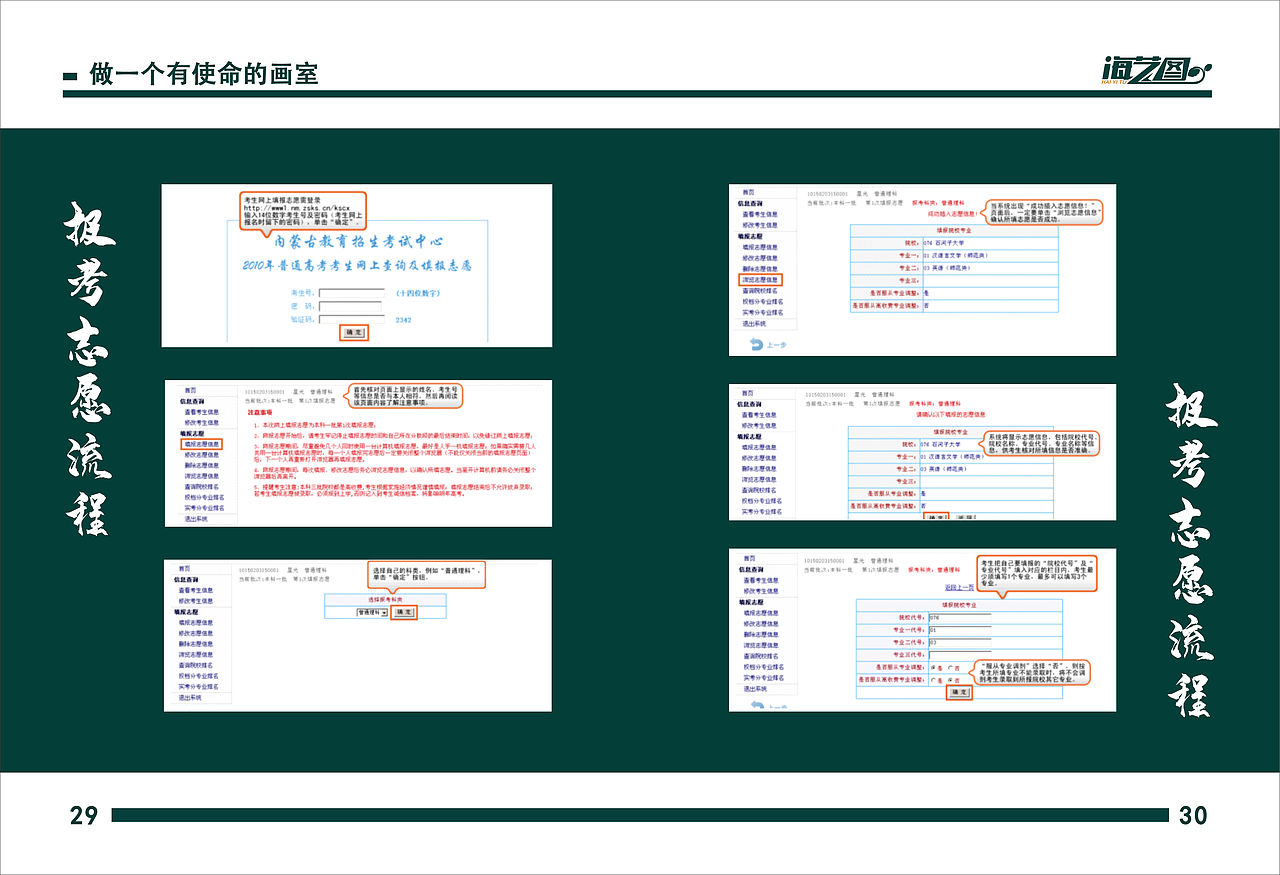Image resolution: width=1280 pixels, height=875 pixels.
Task: Click the captcha number 2342
Action: coord(403,320)
